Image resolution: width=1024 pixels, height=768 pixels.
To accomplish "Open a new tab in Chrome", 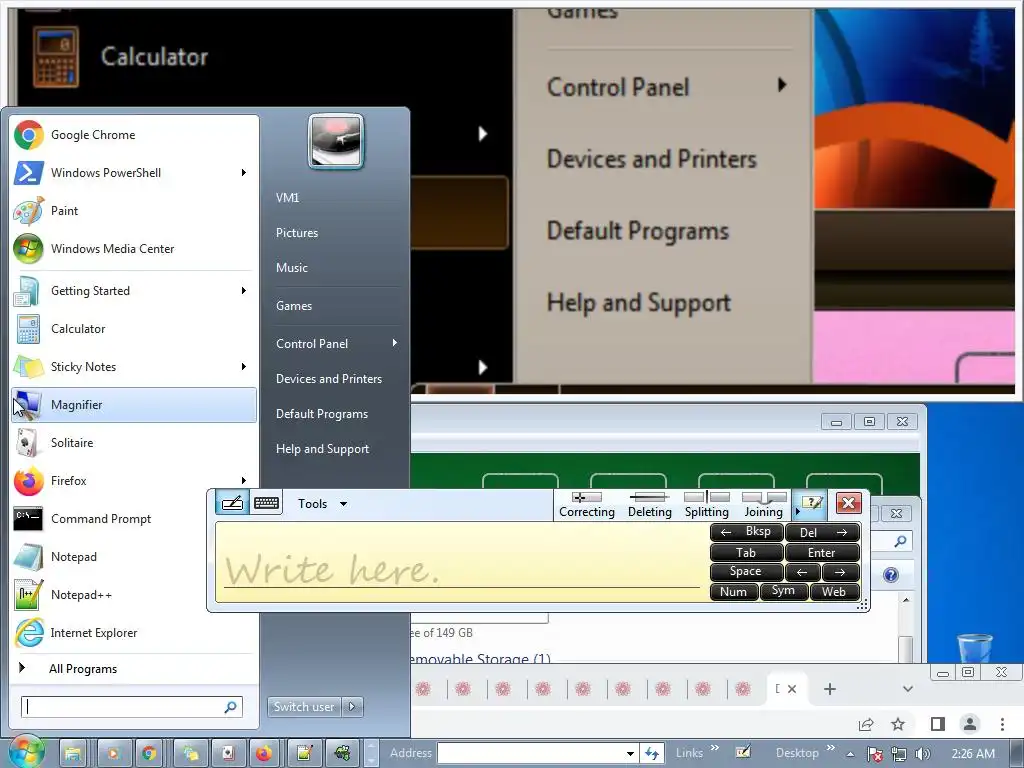I will pyautogui.click(x=829, y=689).
